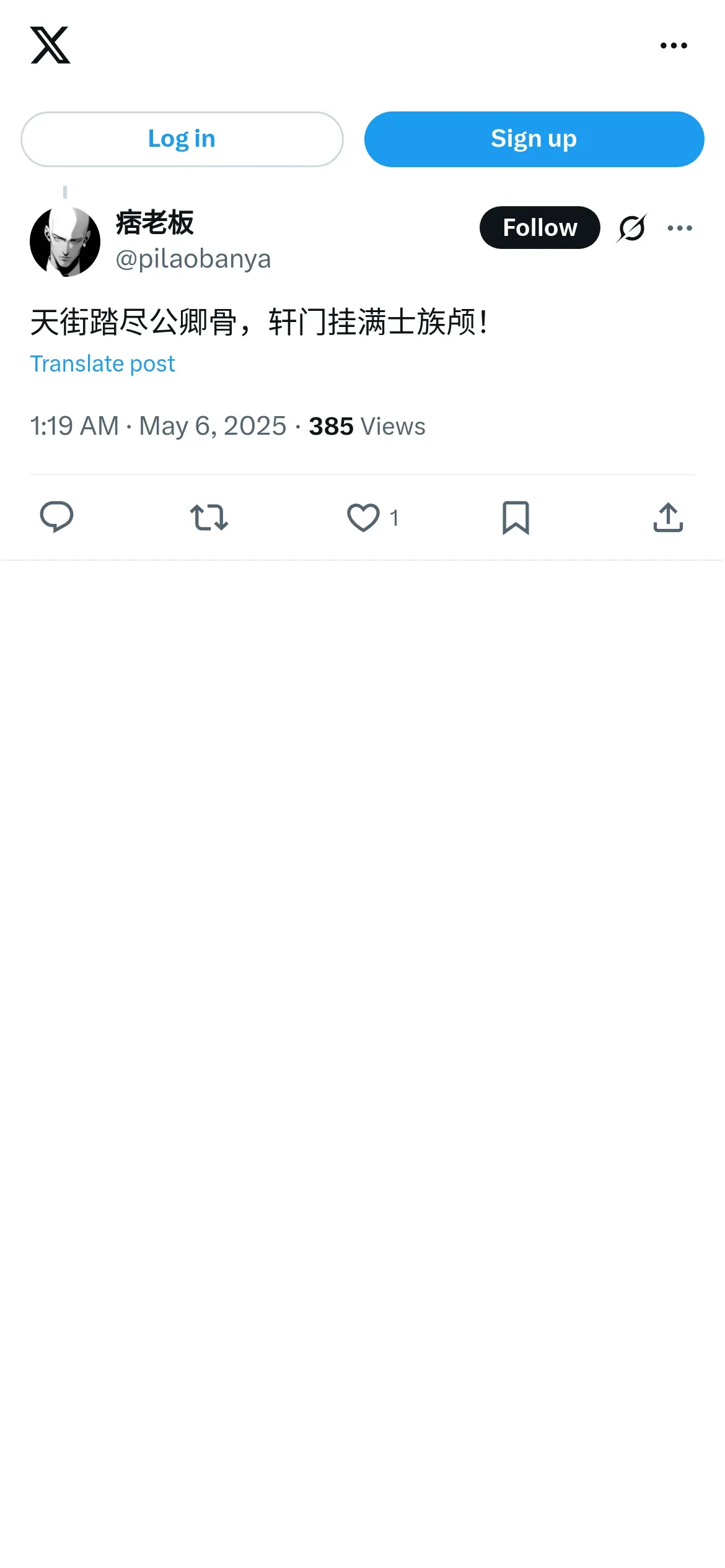Open the top-right more options menu

674,45
